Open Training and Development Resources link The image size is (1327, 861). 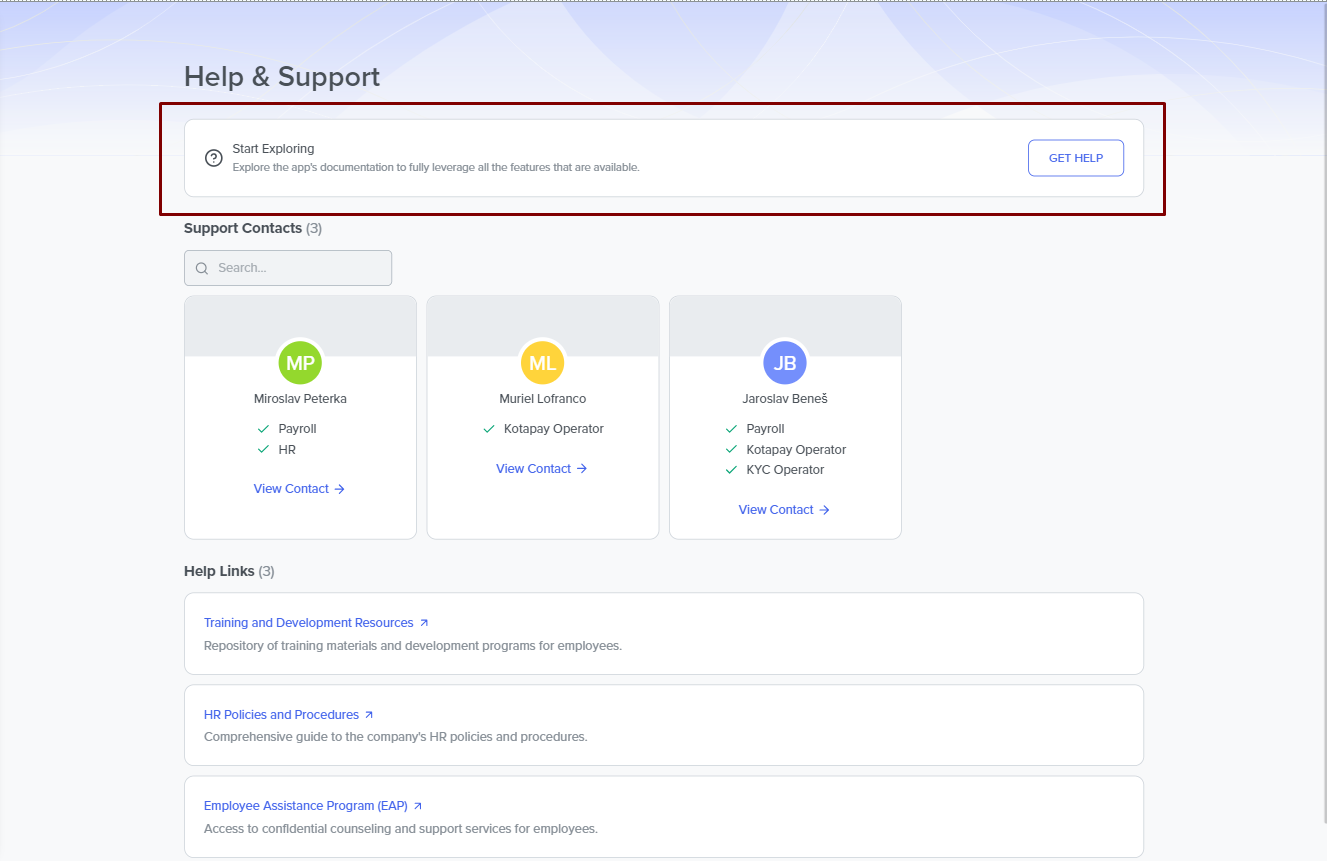[x=308, y=623]
